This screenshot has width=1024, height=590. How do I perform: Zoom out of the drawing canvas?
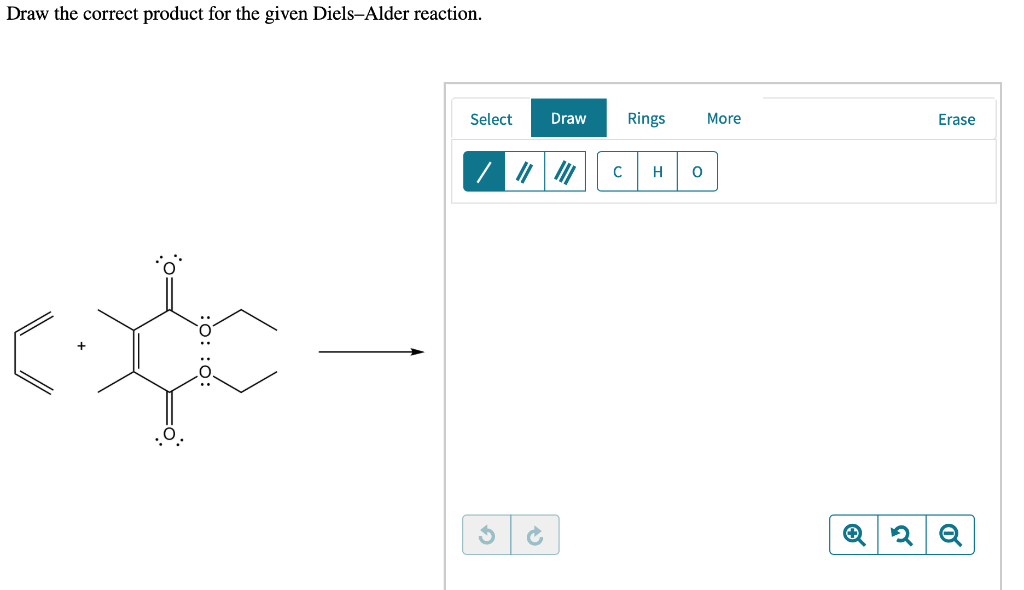pyautogui.click(x=950, y=534)
